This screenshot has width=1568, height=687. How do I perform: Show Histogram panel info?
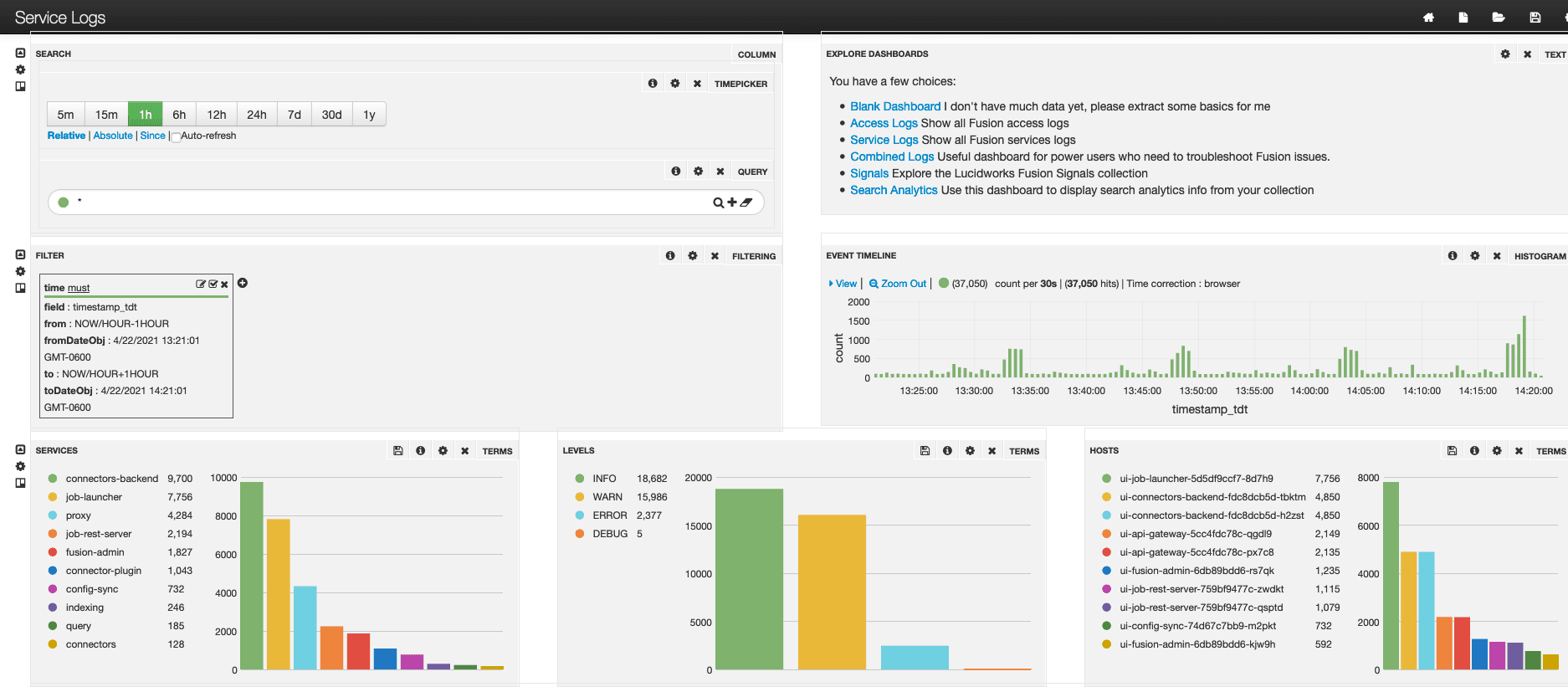[x=1453, y=256]
